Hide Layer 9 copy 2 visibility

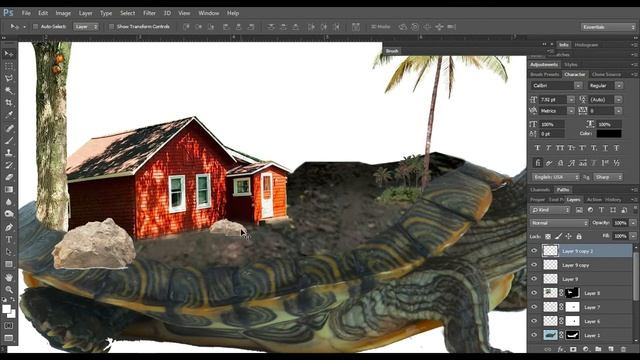(534, 251)
